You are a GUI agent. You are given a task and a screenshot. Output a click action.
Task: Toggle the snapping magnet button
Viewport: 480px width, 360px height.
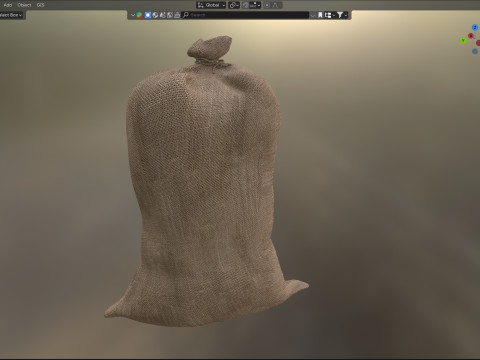coord(246,5)
